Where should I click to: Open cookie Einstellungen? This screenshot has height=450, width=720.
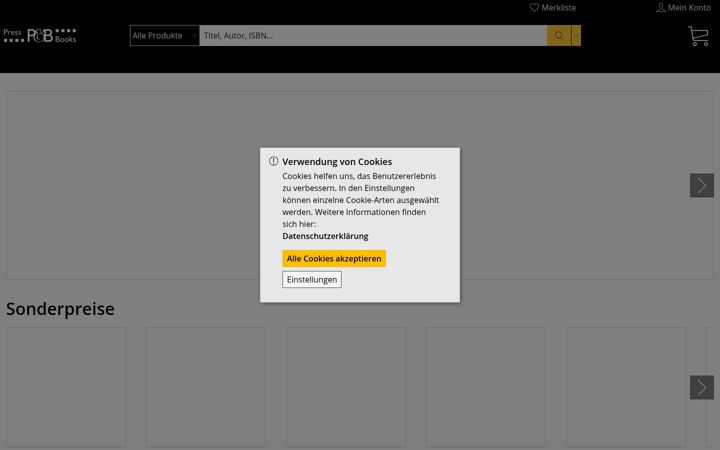(x=312, y=279)
